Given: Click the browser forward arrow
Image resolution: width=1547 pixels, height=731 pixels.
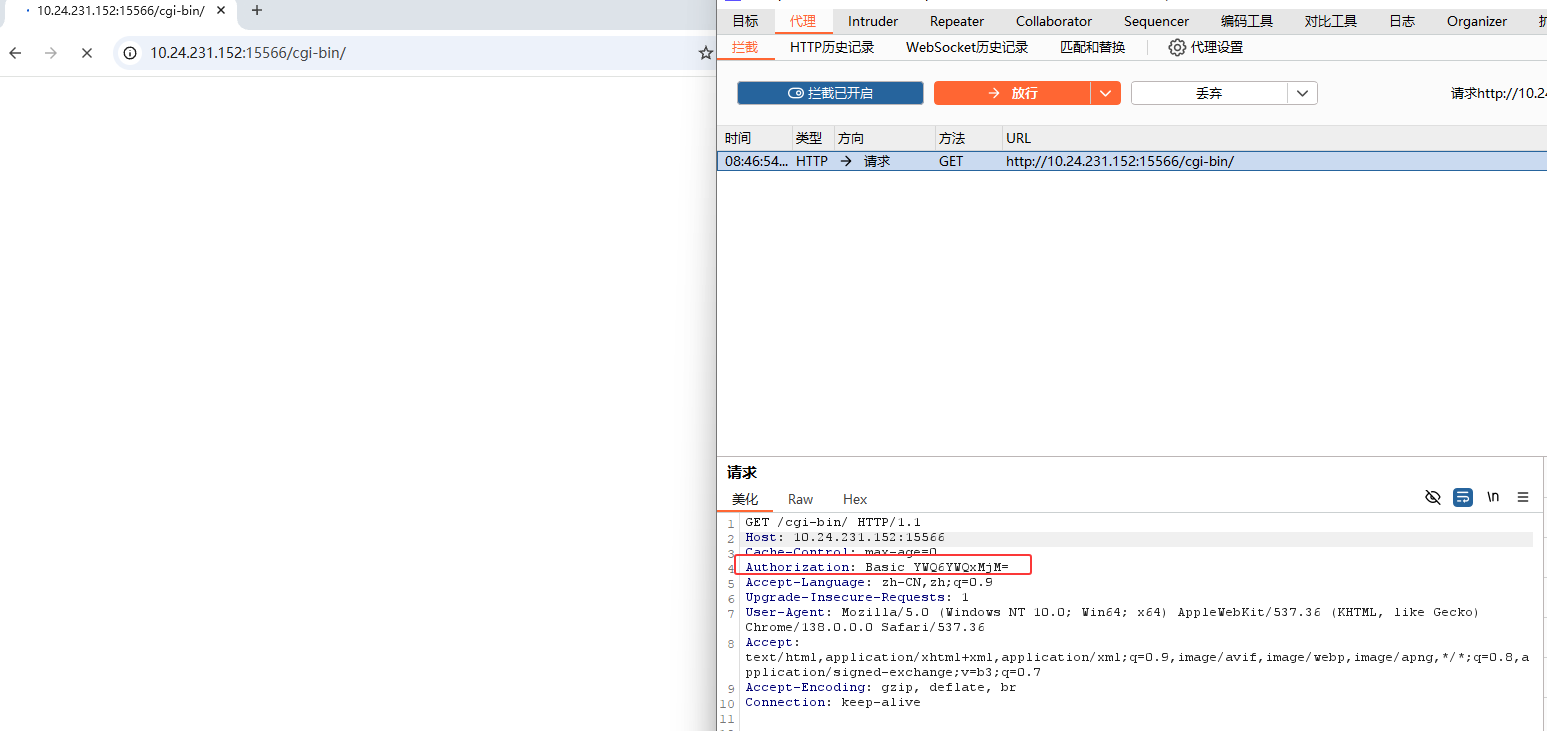Looking at the screenshot, I should point(51,52).
